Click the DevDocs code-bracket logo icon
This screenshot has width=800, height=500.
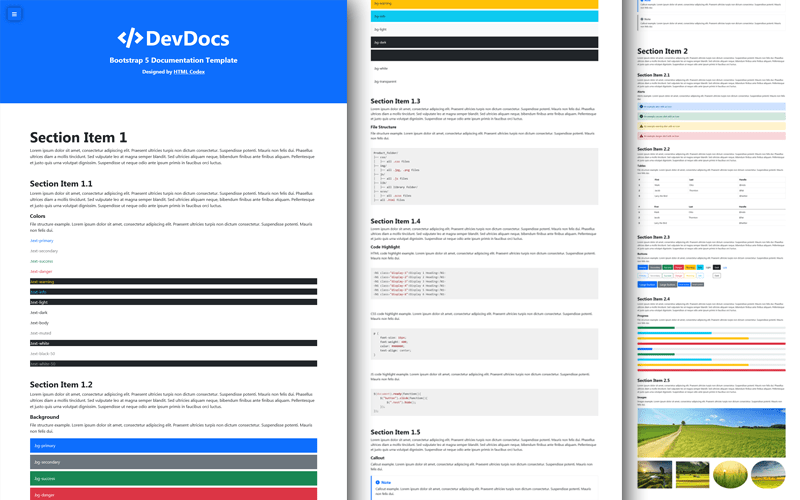point(130,38)
